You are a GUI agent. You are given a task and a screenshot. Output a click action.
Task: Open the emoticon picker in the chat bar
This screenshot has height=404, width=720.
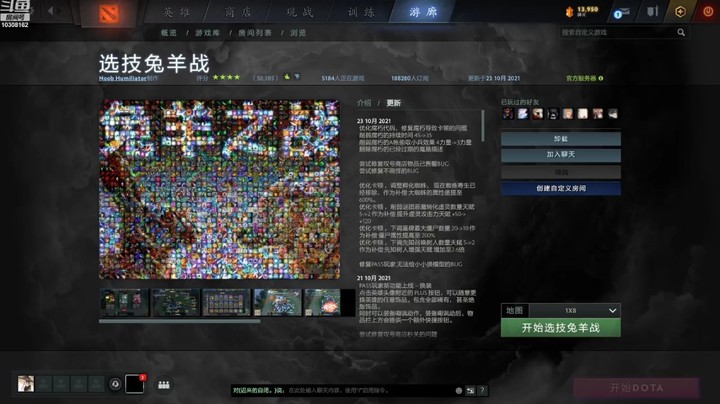[x=458, y=391]
